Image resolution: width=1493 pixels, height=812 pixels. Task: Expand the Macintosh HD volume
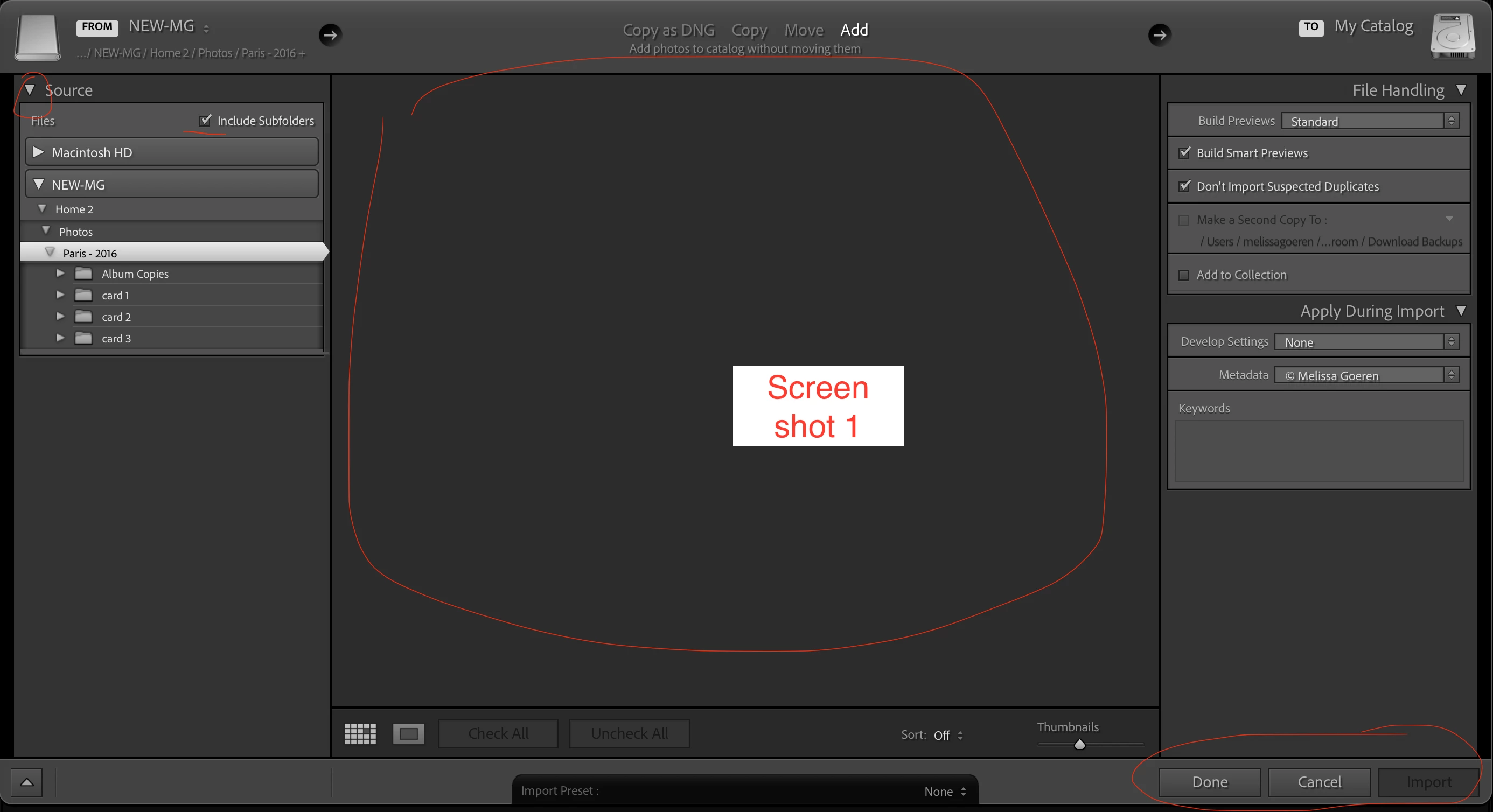[x=38, y=152]
